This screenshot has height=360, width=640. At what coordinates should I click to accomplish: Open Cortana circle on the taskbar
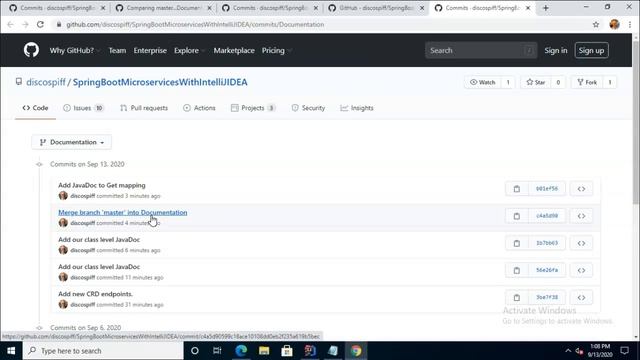click(x=195, y=351)
